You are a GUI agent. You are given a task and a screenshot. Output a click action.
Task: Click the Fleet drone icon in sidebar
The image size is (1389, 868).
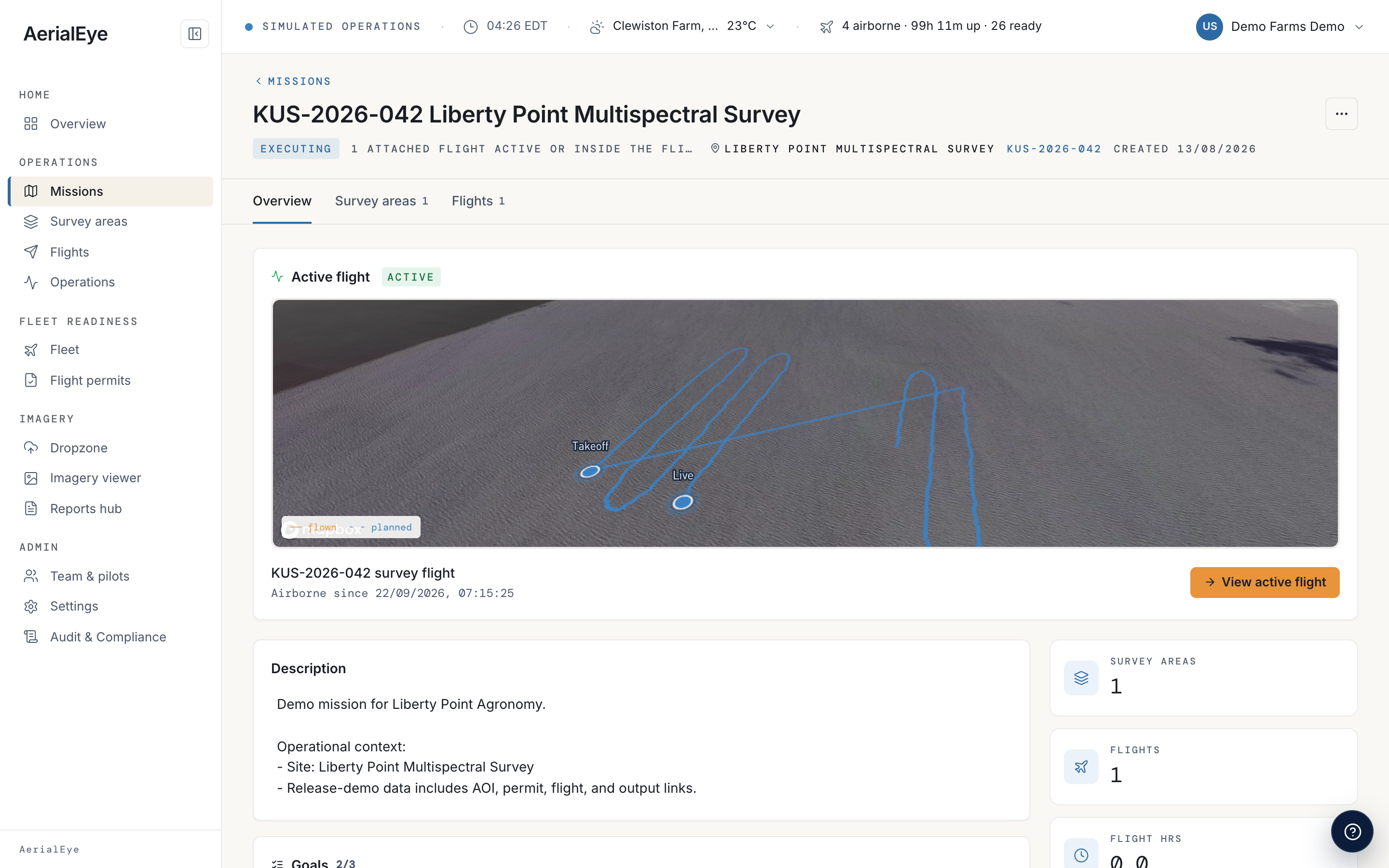[x=31, y=350]
